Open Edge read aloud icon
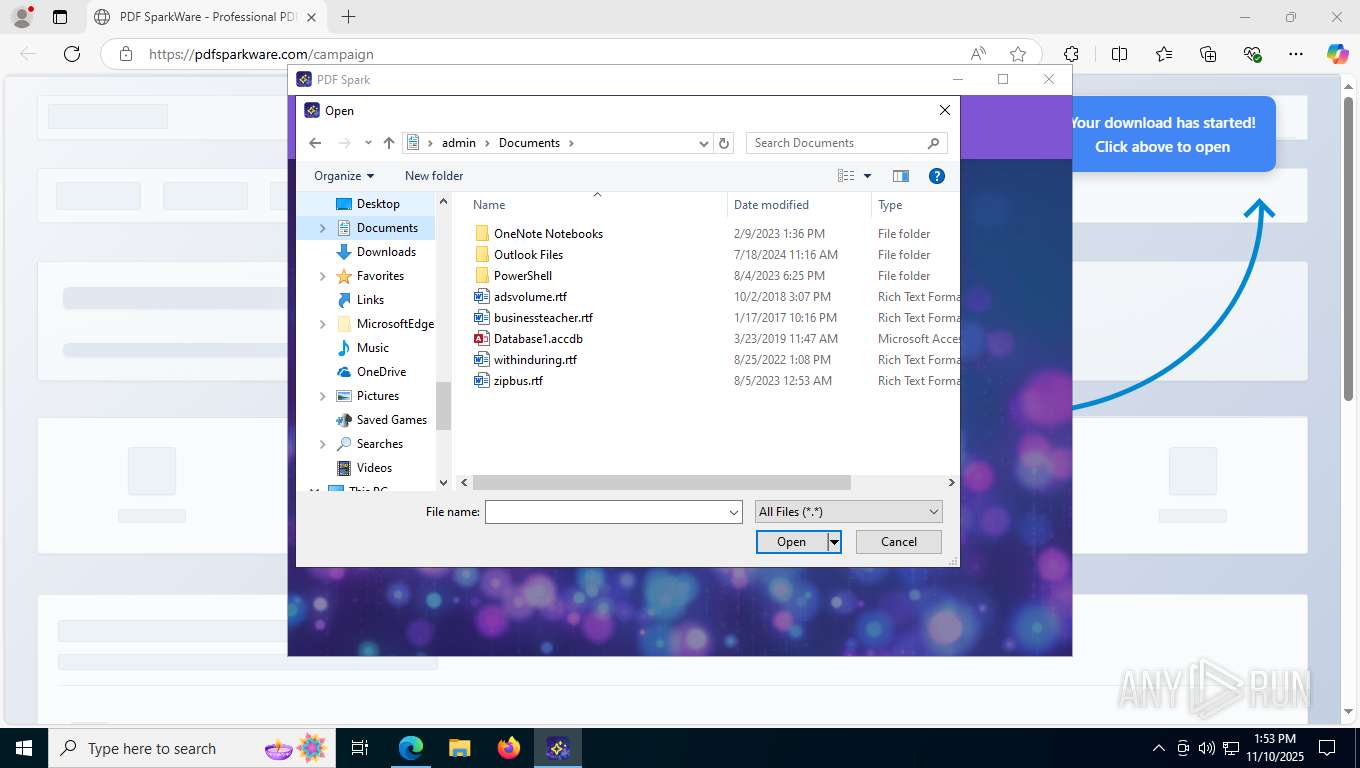The height and width of the screenshot is (768, 1360). pos(978,54)
